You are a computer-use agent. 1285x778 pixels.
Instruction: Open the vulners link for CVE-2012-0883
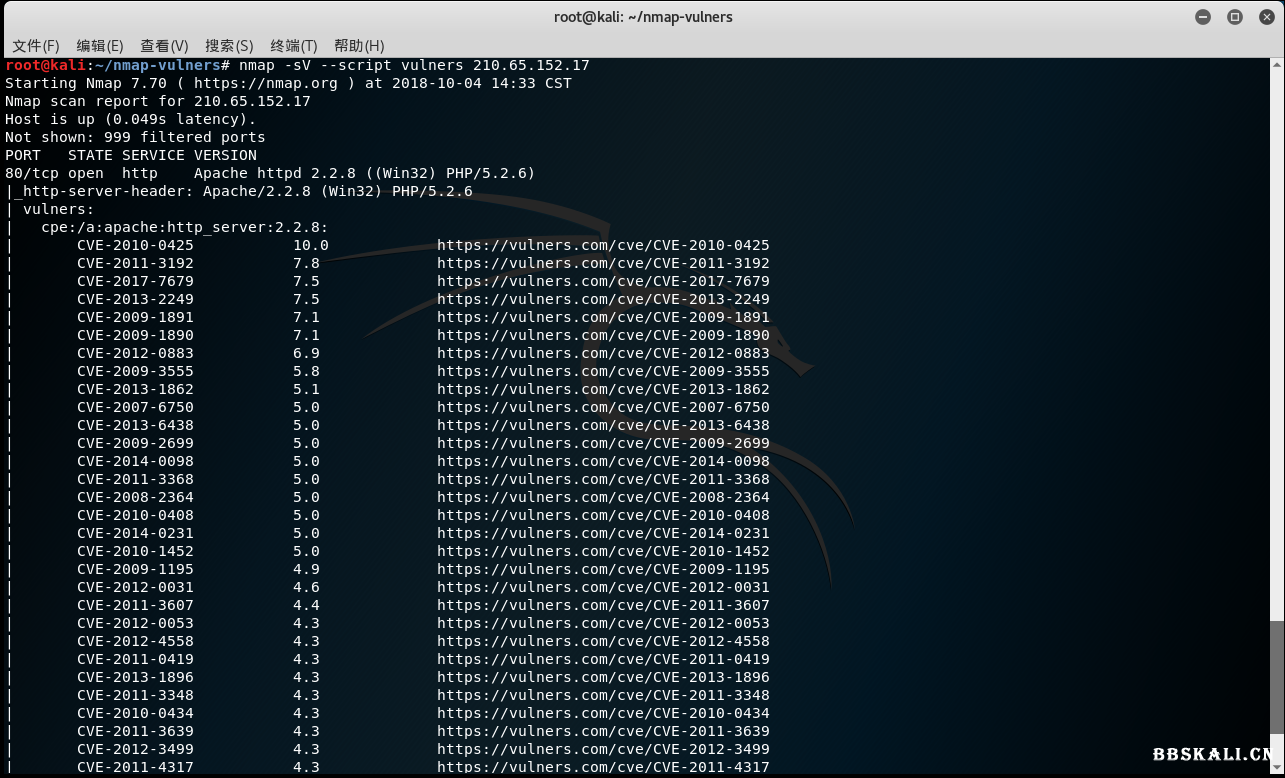click(x=603, y=354)
